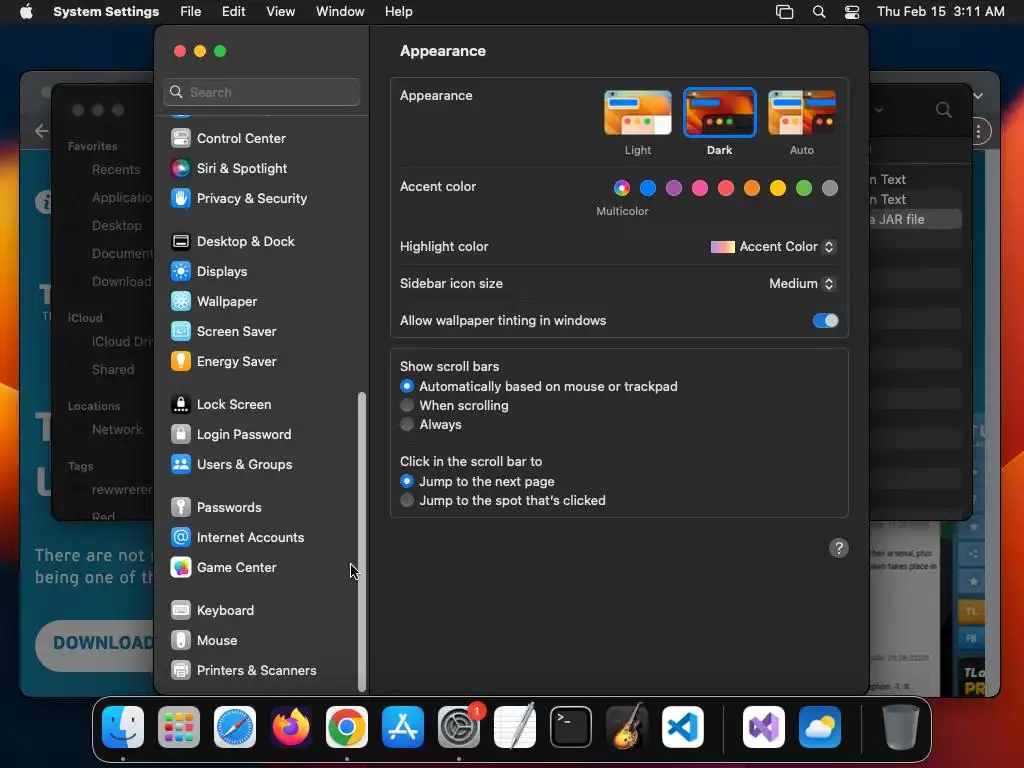1024x768 pixels.
Task: Select Always show scroll bars option
Action: point(407,424)
